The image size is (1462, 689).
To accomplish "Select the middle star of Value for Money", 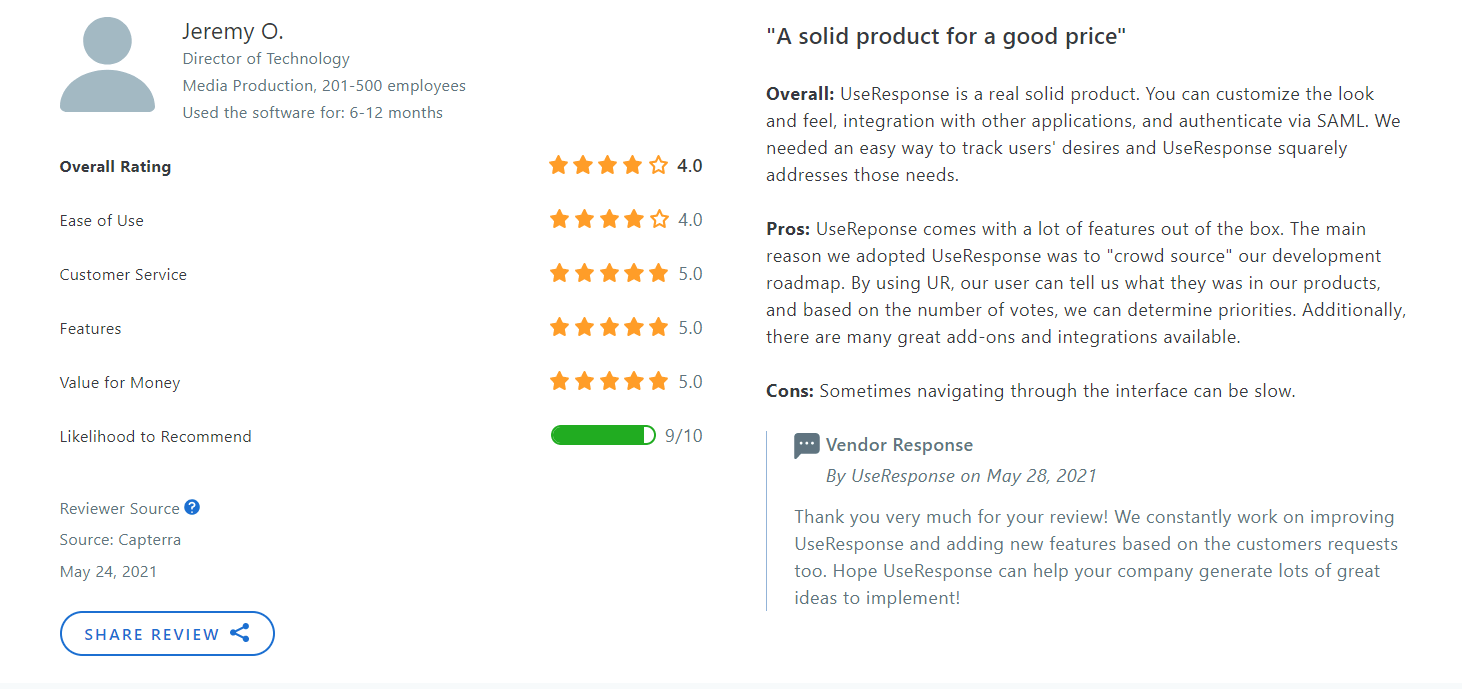I will pos(608,381).
